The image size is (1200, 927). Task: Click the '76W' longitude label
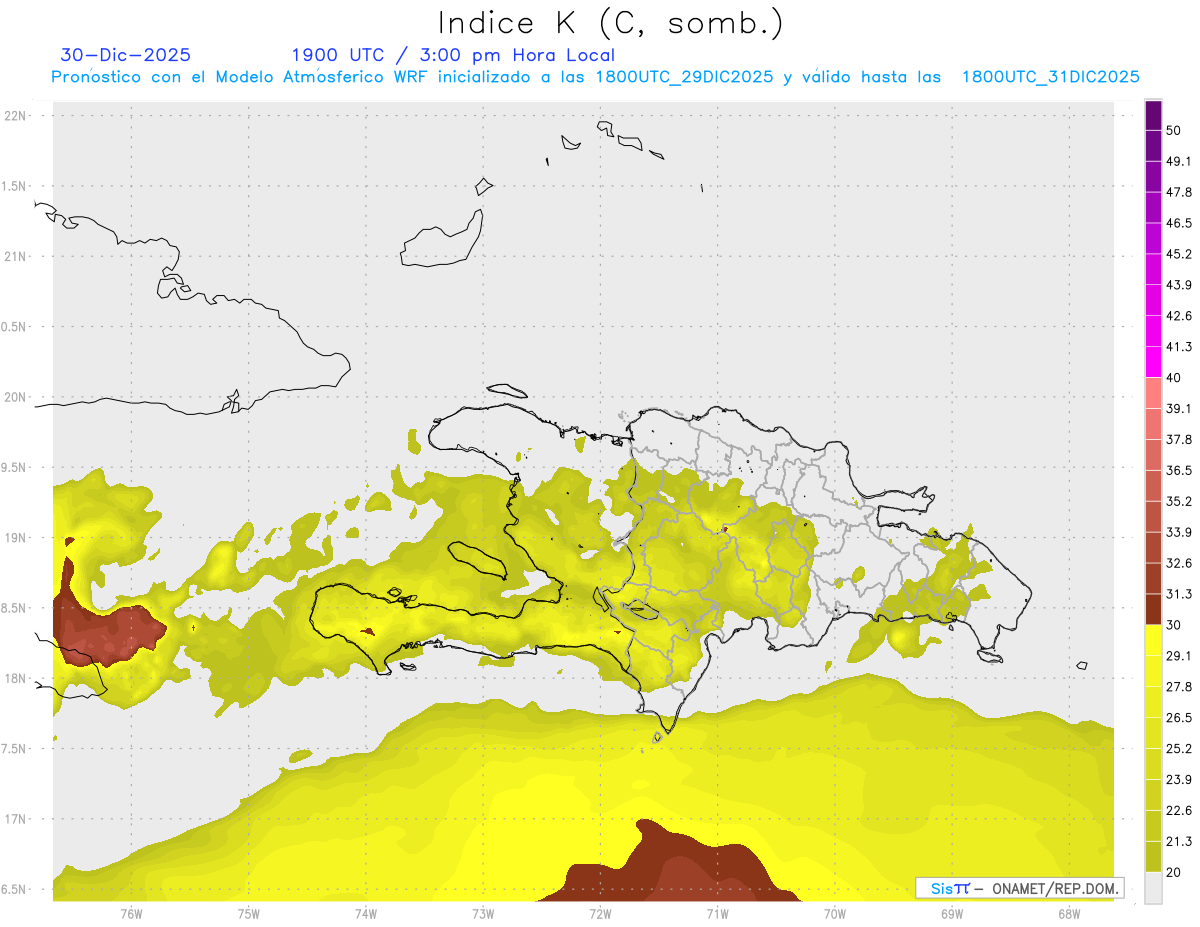coord(131,914)
